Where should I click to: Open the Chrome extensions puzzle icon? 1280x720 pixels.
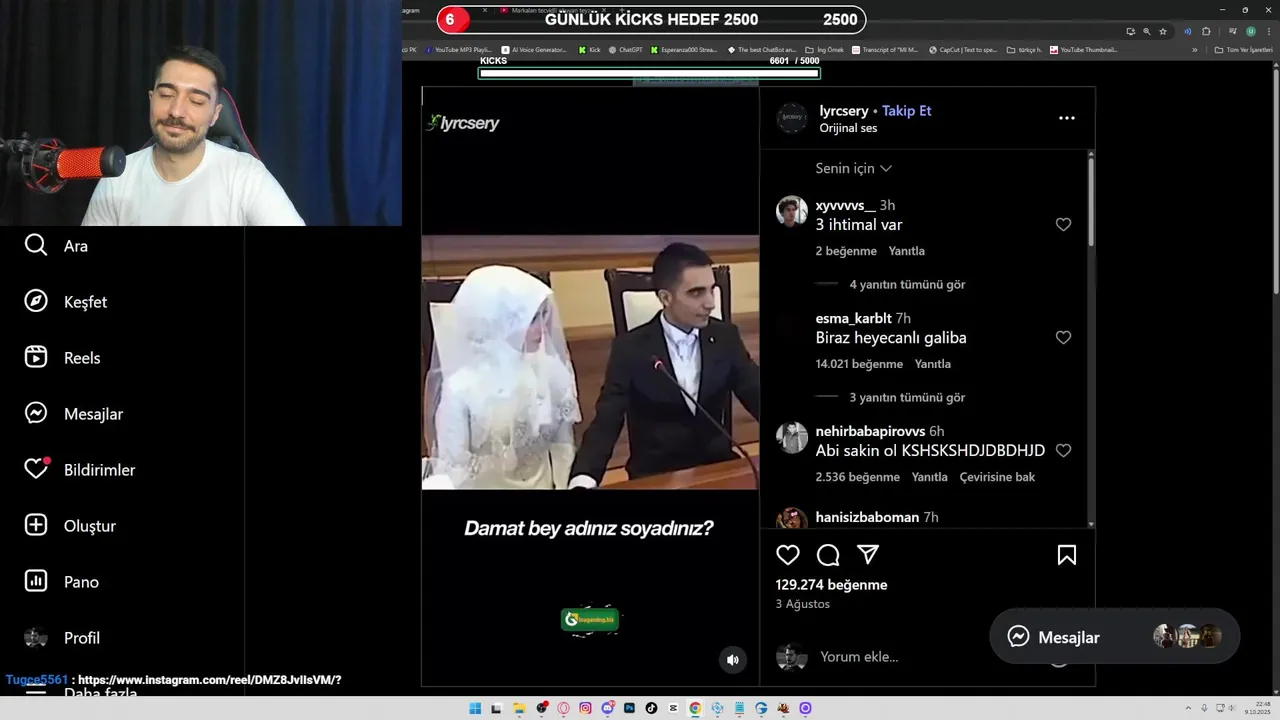1206,31
